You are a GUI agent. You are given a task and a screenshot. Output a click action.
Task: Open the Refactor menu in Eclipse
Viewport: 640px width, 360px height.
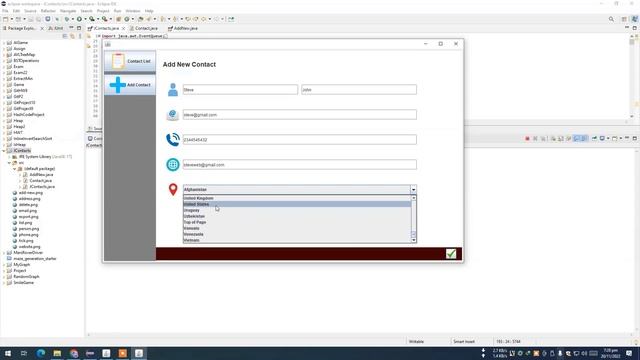48,11
